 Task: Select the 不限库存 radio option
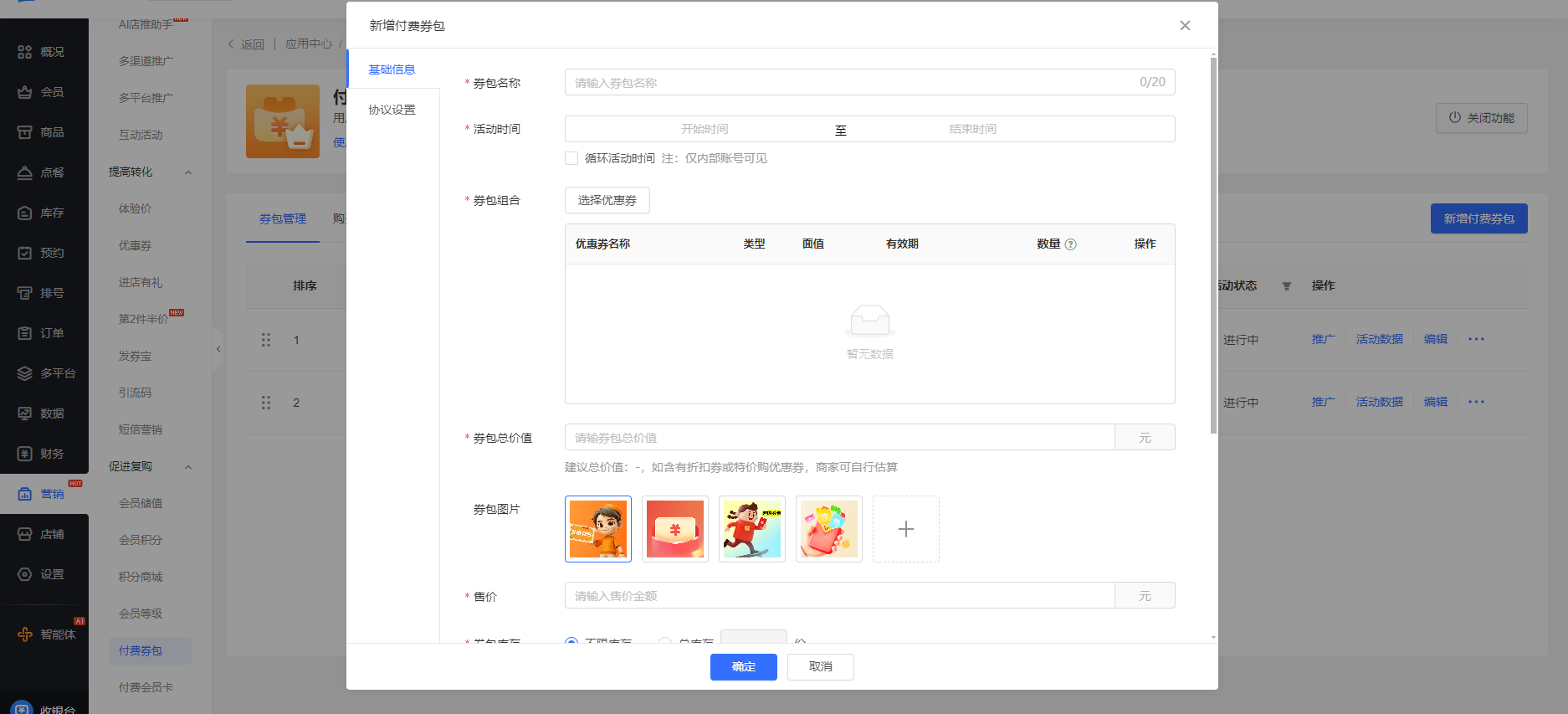point(571,641)
